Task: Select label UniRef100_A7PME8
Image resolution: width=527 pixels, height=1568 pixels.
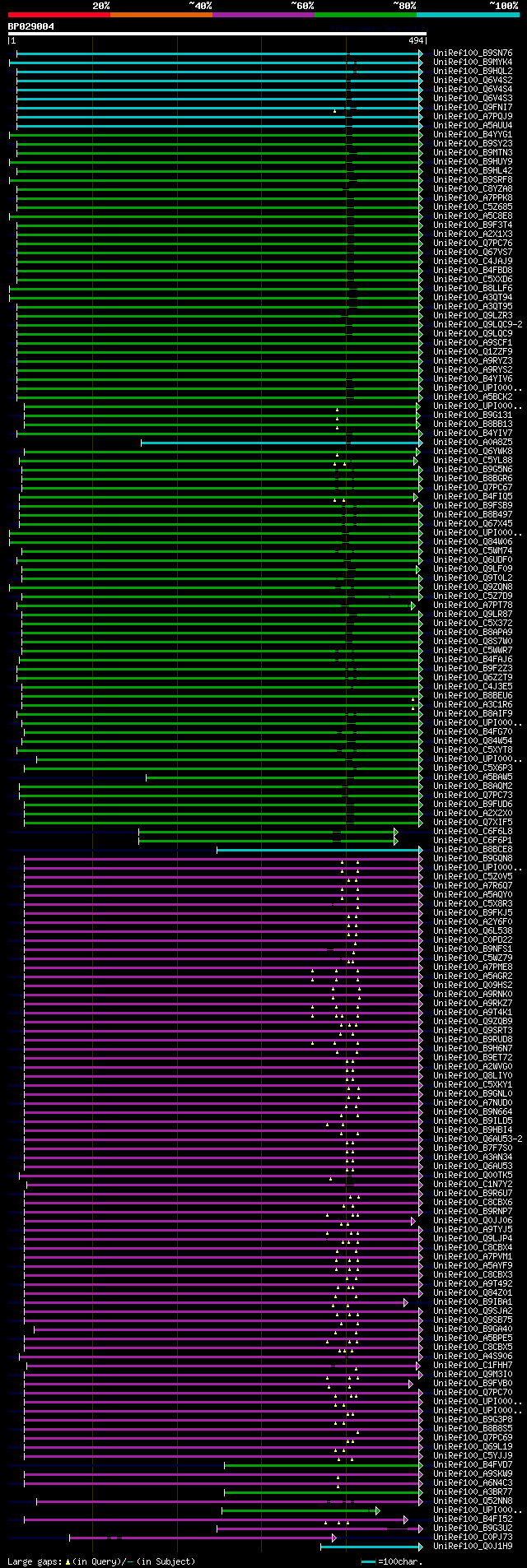Action: pos(473,967)
